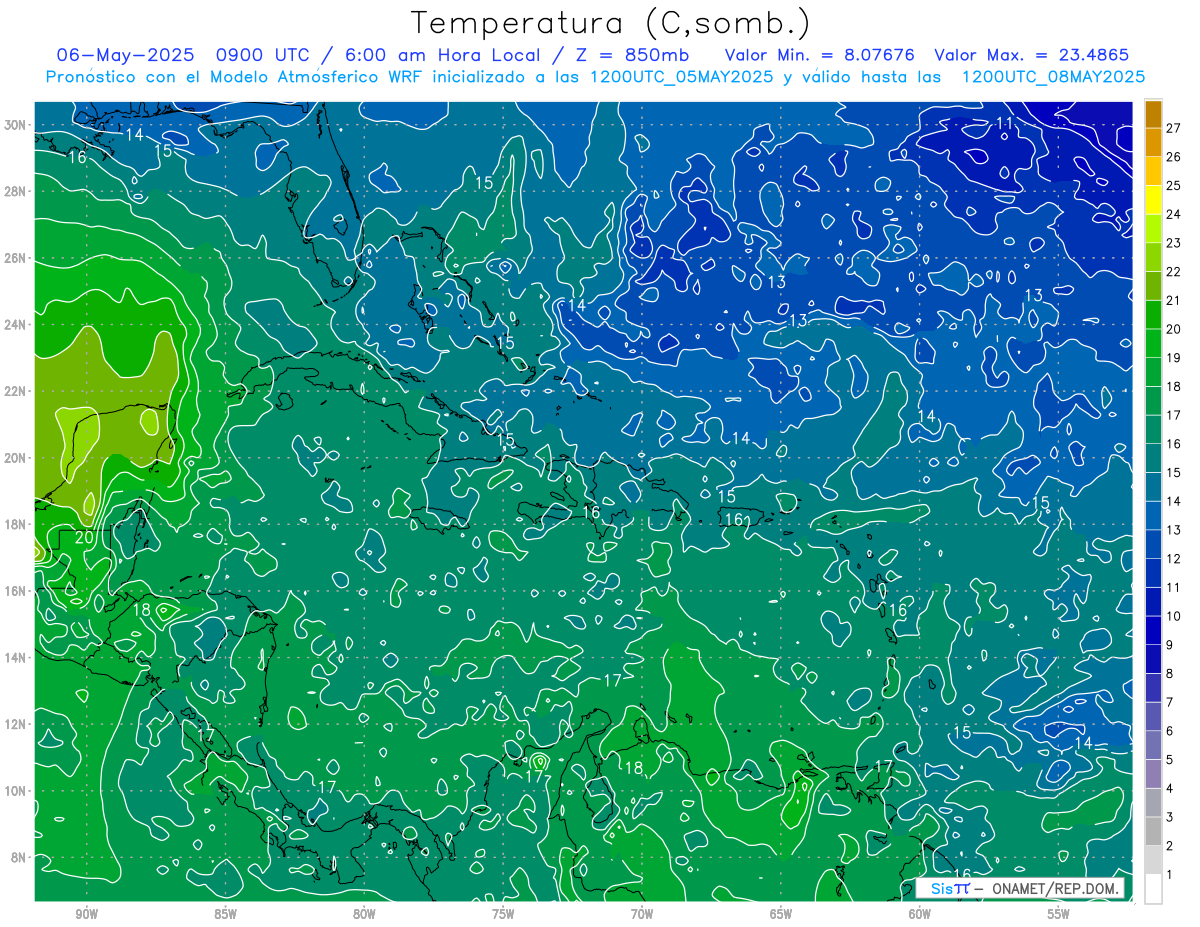
Task: Click the yellow legend band between 24 and 25
Action: 1153,200
